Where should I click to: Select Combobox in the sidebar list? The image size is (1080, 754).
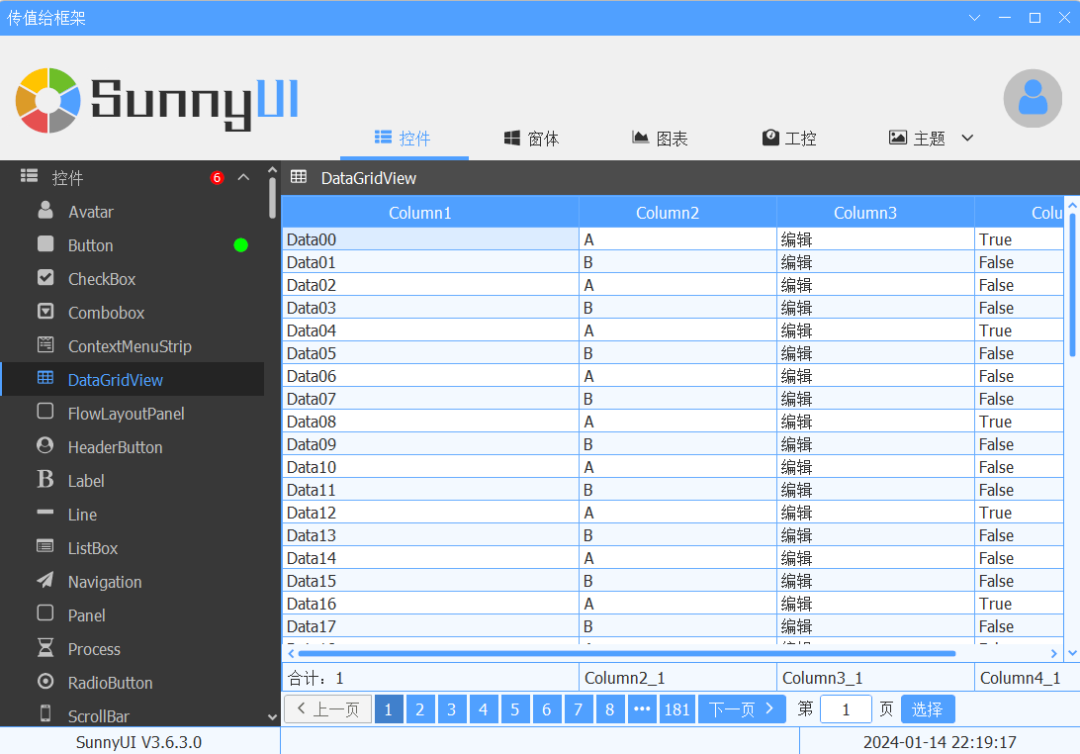133,312
